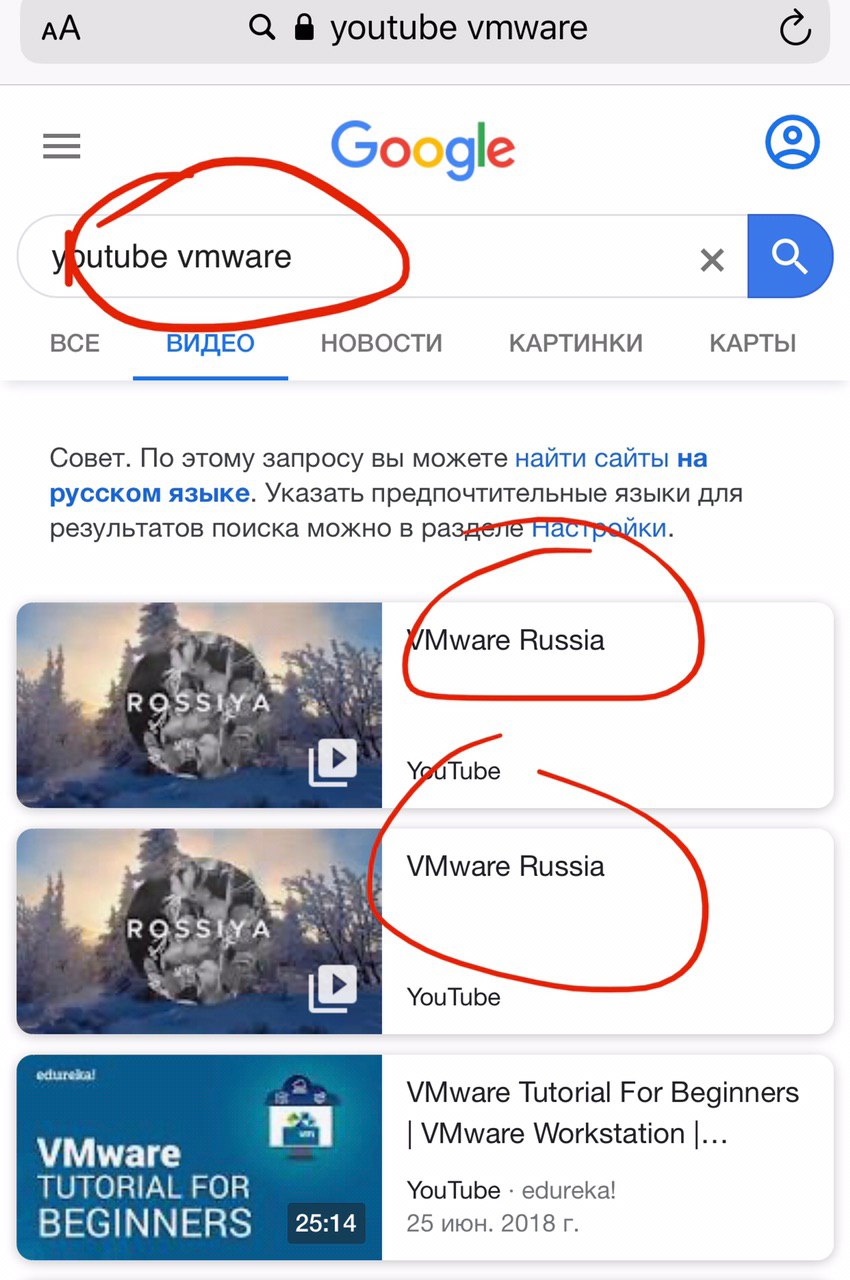Clear the search query with the X

pyautogui.click(x=712, y=261)
